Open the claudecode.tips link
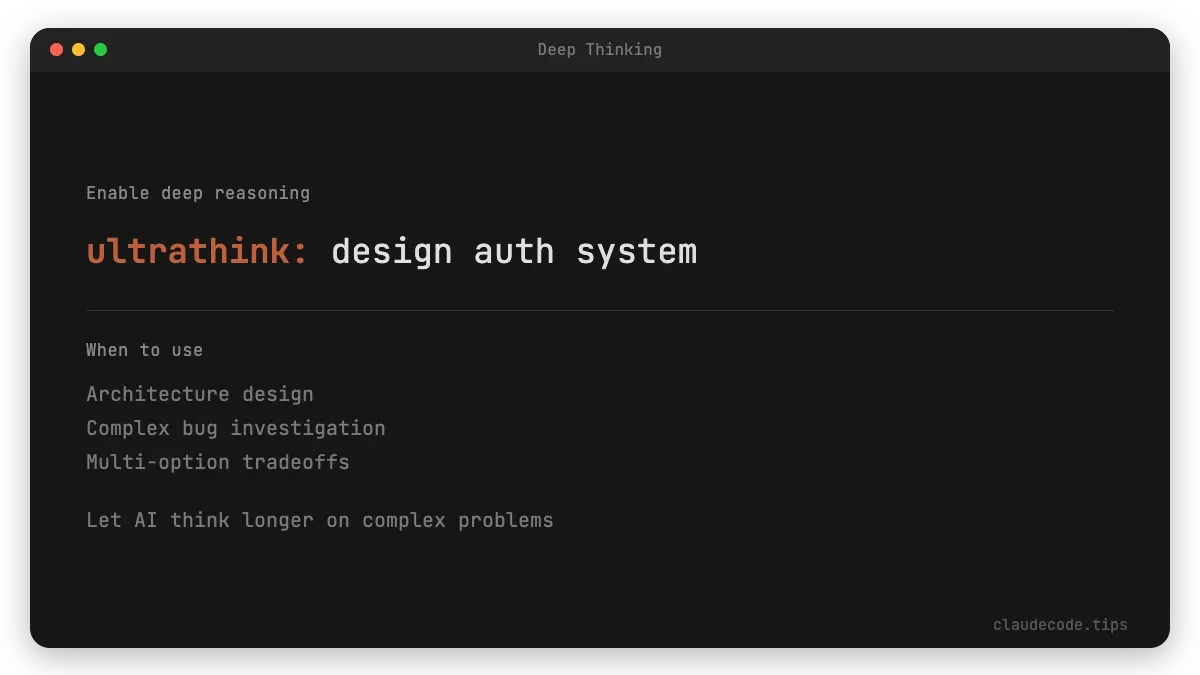The image size is (1200, 675). pyautogui.click(x=1060, y=625)
